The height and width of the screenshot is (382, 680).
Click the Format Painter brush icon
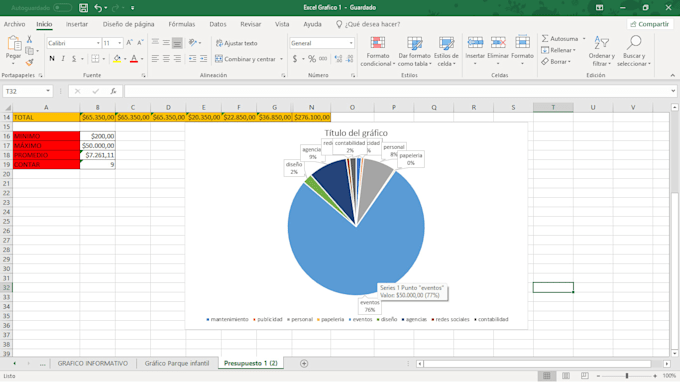pos(29,62)
